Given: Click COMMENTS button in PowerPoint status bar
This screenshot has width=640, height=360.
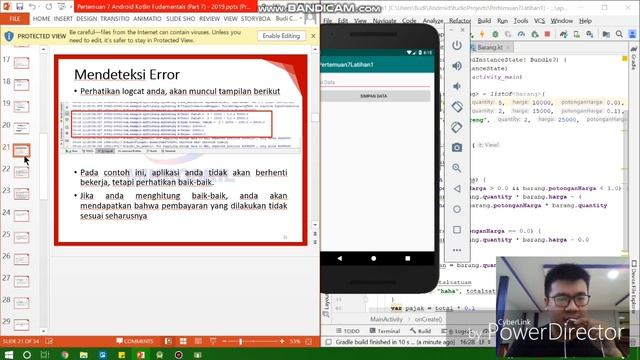Looking at the screenshot, I should pyautogui.click(x=135, y=341).
